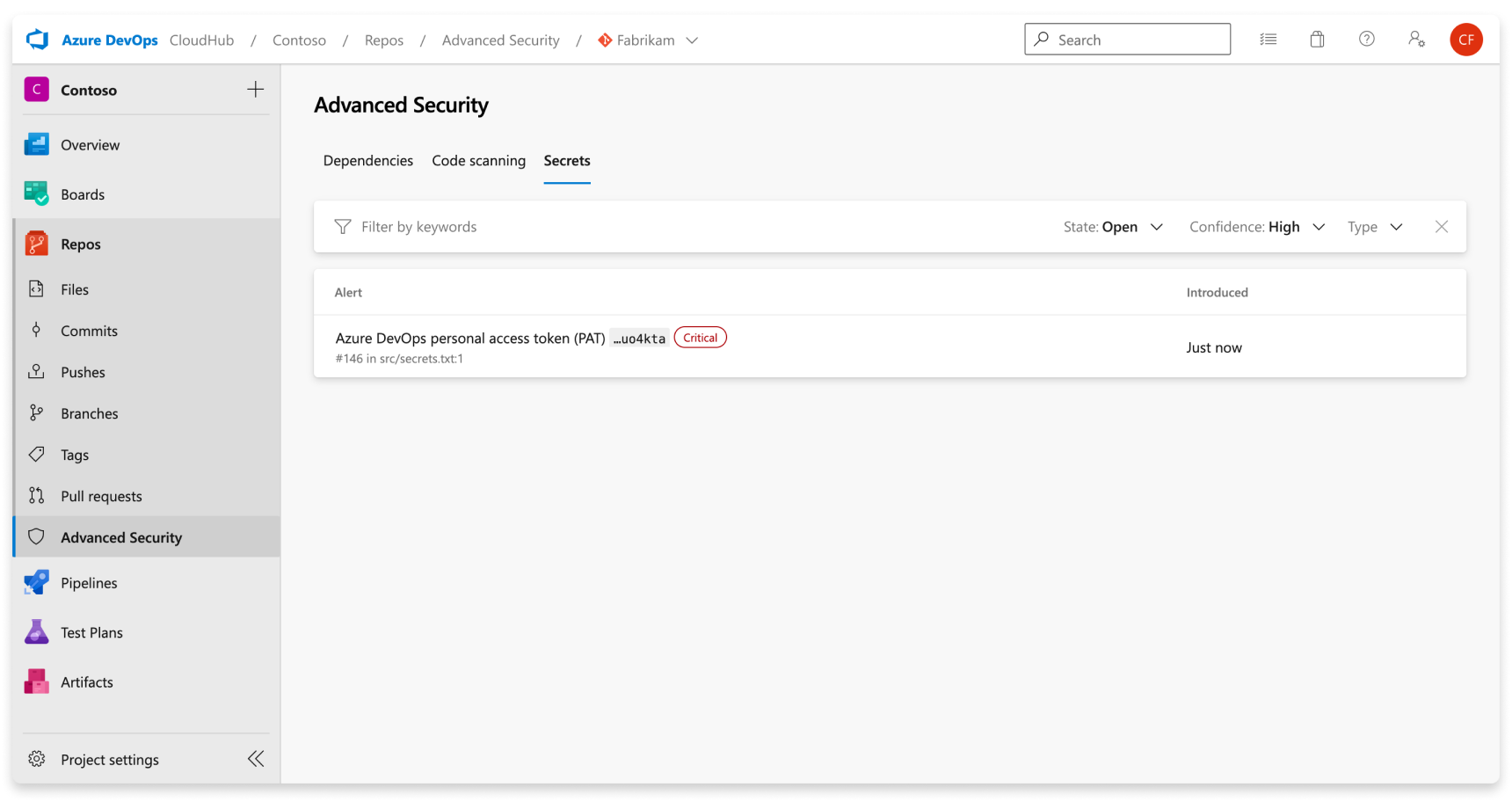
Task: Click the '#146 in src/secrets.txt:1' text
Action: tap(399, 359)
